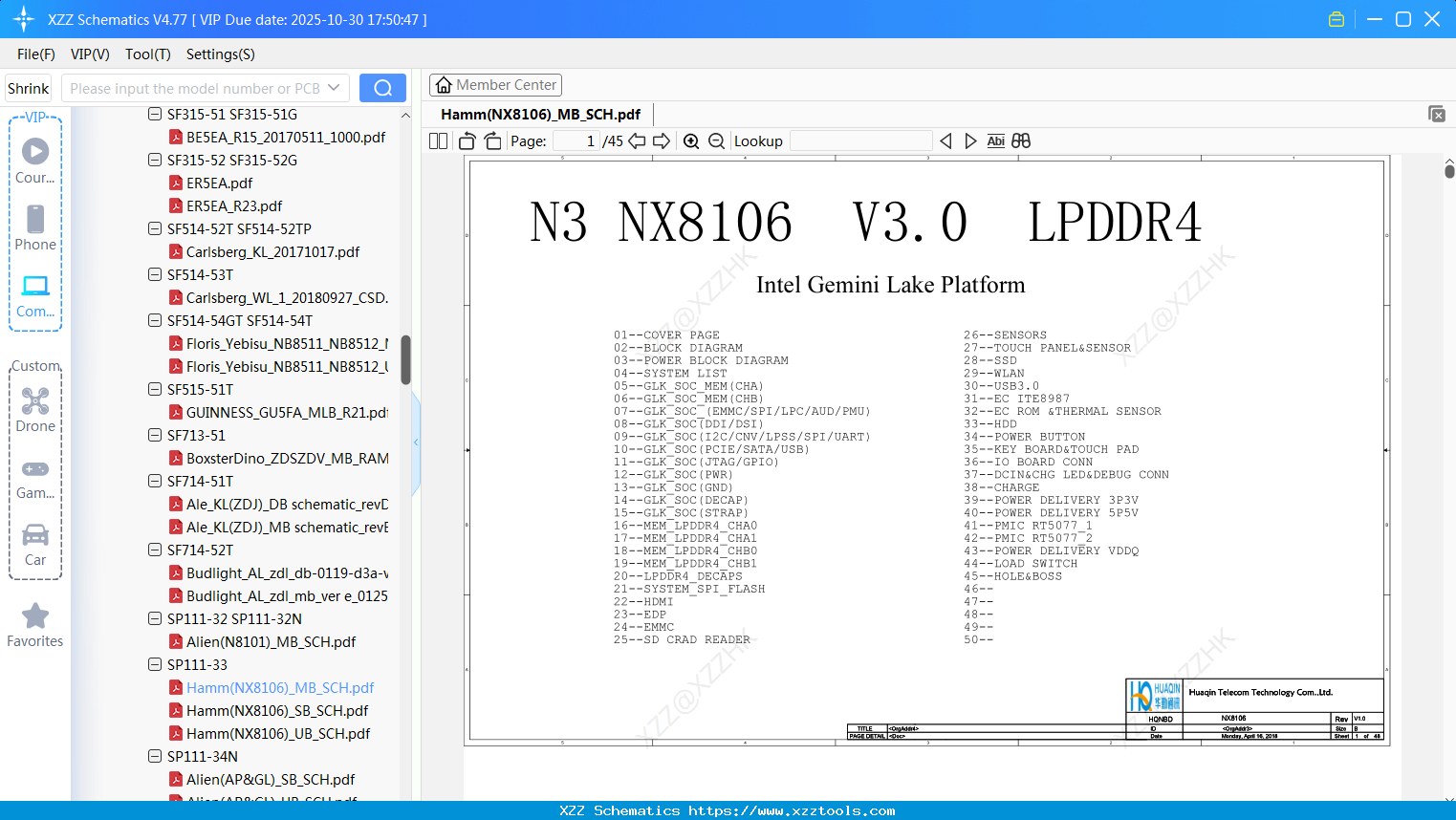Image resolution: width=1456 pixels, height=820 pixels.
Task: Click the blue search button
Action: point(382,88)
